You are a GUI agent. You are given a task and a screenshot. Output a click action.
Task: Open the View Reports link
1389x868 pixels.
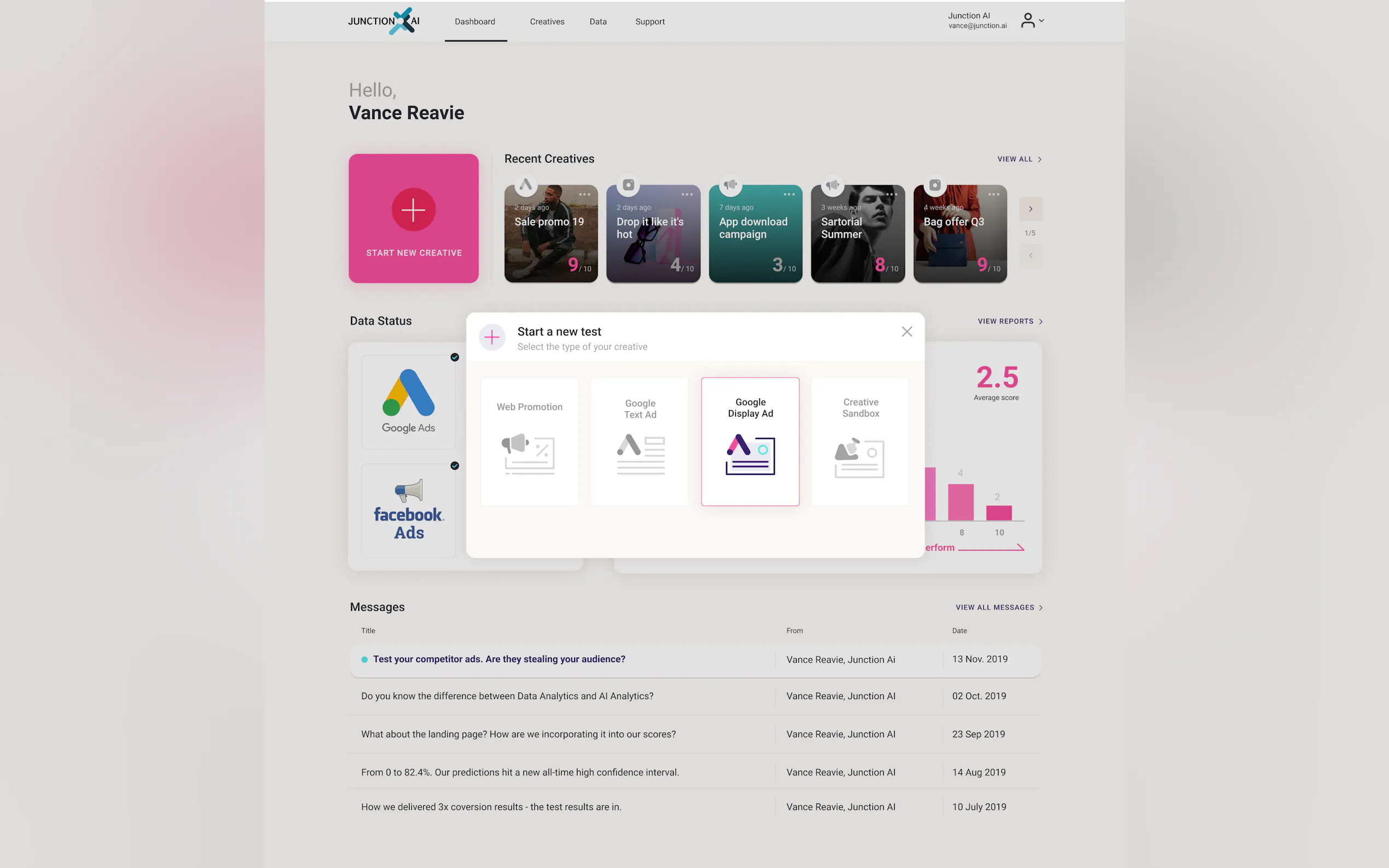(1009, 321)
